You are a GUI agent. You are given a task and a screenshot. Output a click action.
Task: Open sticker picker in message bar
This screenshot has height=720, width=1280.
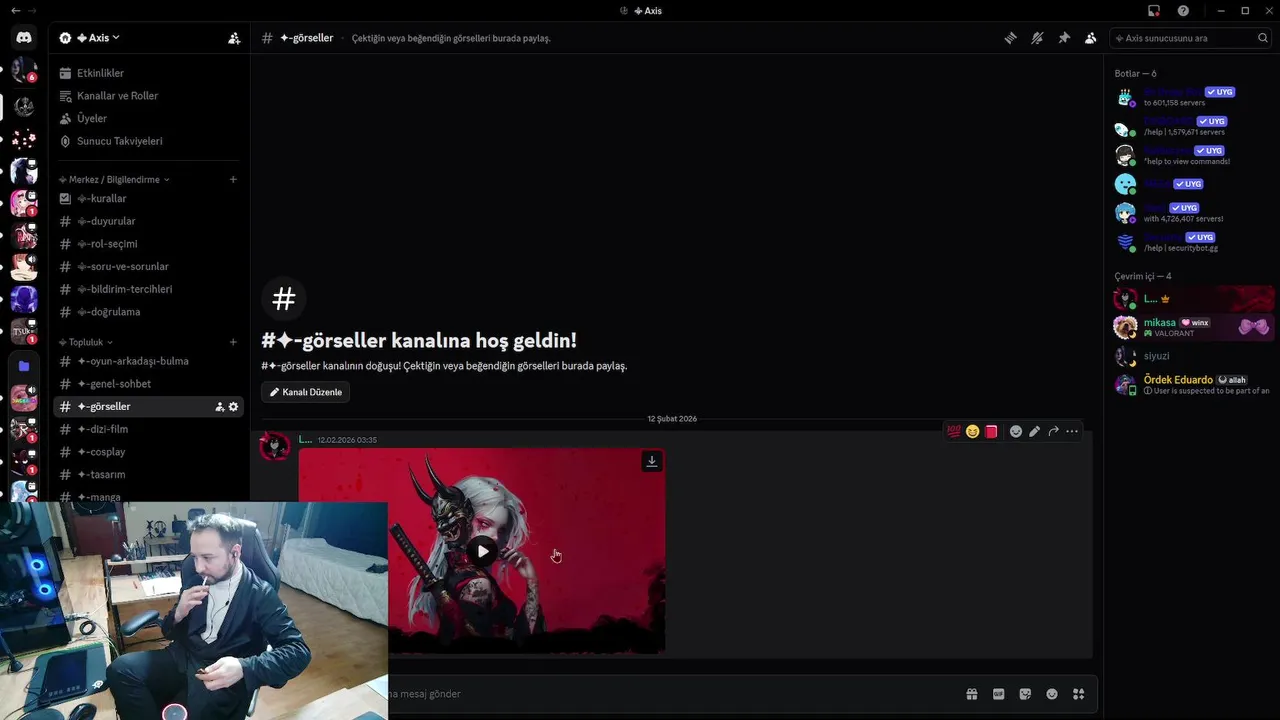coord(1025,694)
